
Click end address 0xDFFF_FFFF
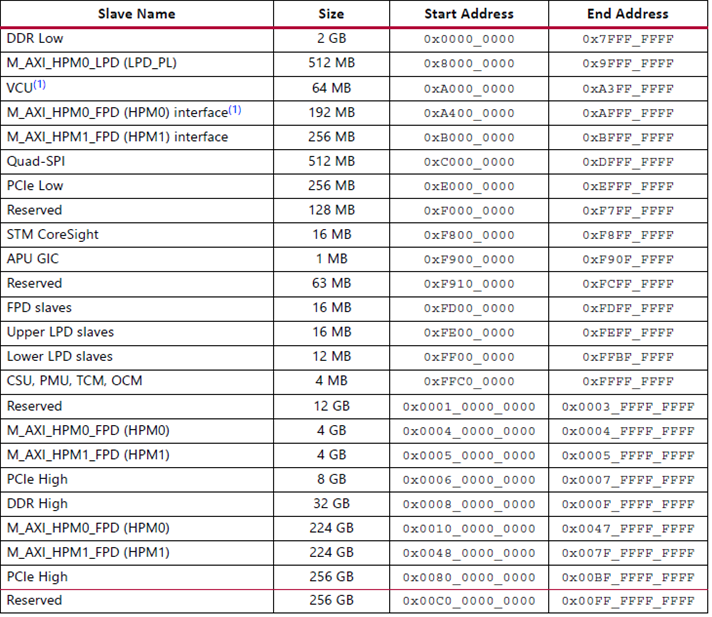[x=628, y=163]
